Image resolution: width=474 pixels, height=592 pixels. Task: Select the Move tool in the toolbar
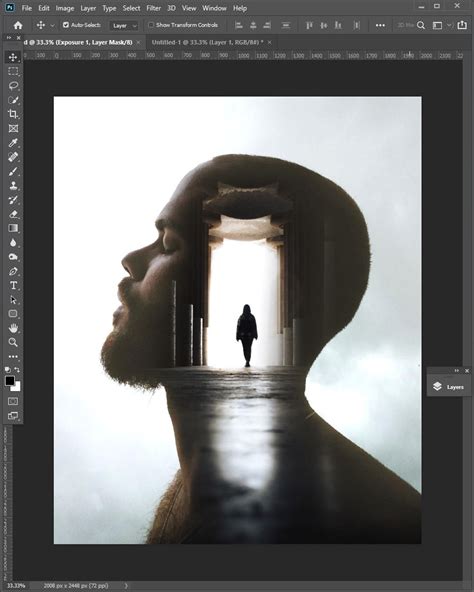13,57
